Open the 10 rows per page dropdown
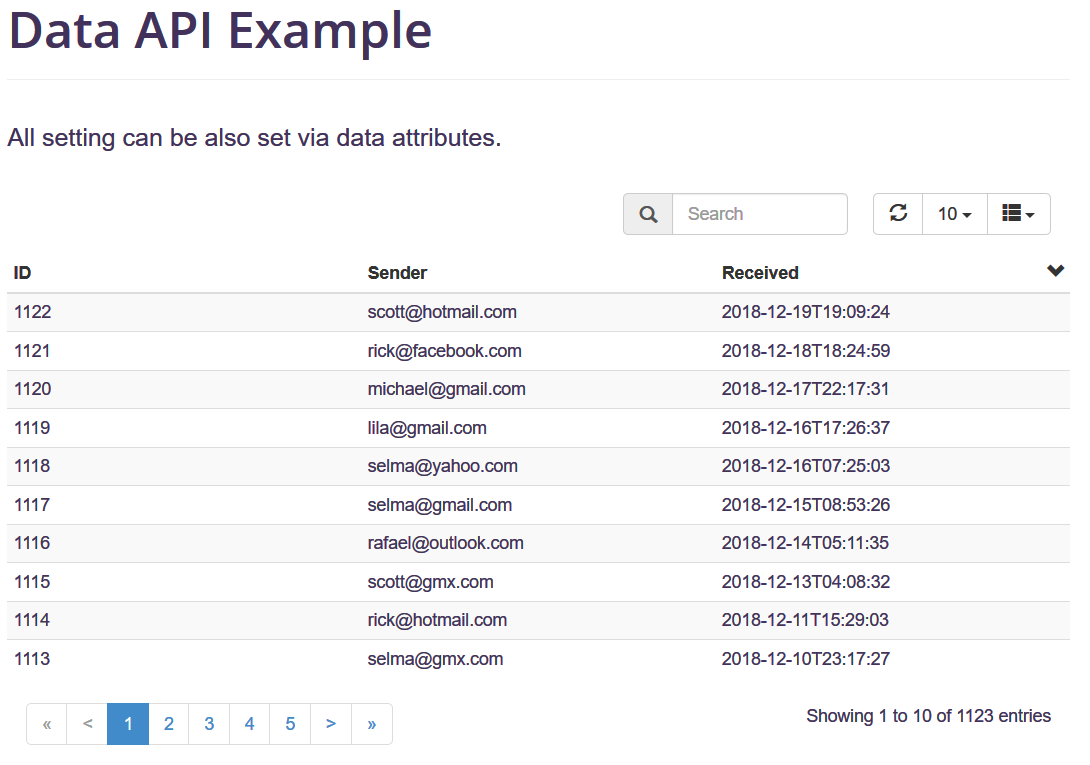1090x765 pixels. pyautogui.click(x=954, y=214)
